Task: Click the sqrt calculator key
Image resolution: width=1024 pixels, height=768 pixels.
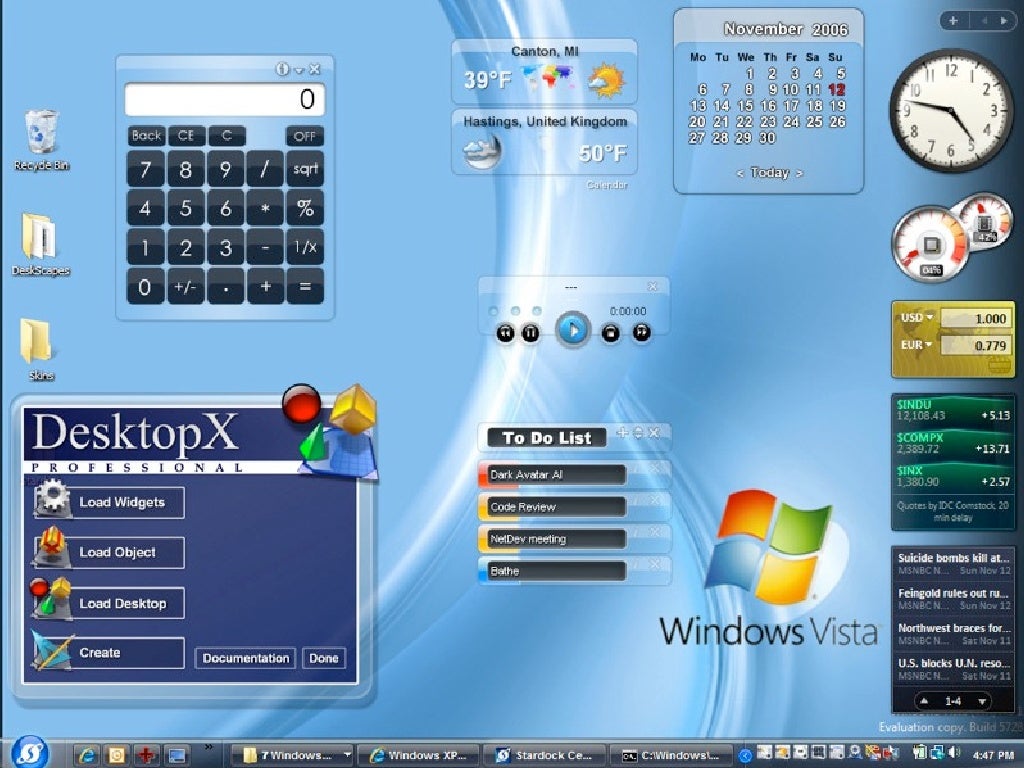Action: 305,169
